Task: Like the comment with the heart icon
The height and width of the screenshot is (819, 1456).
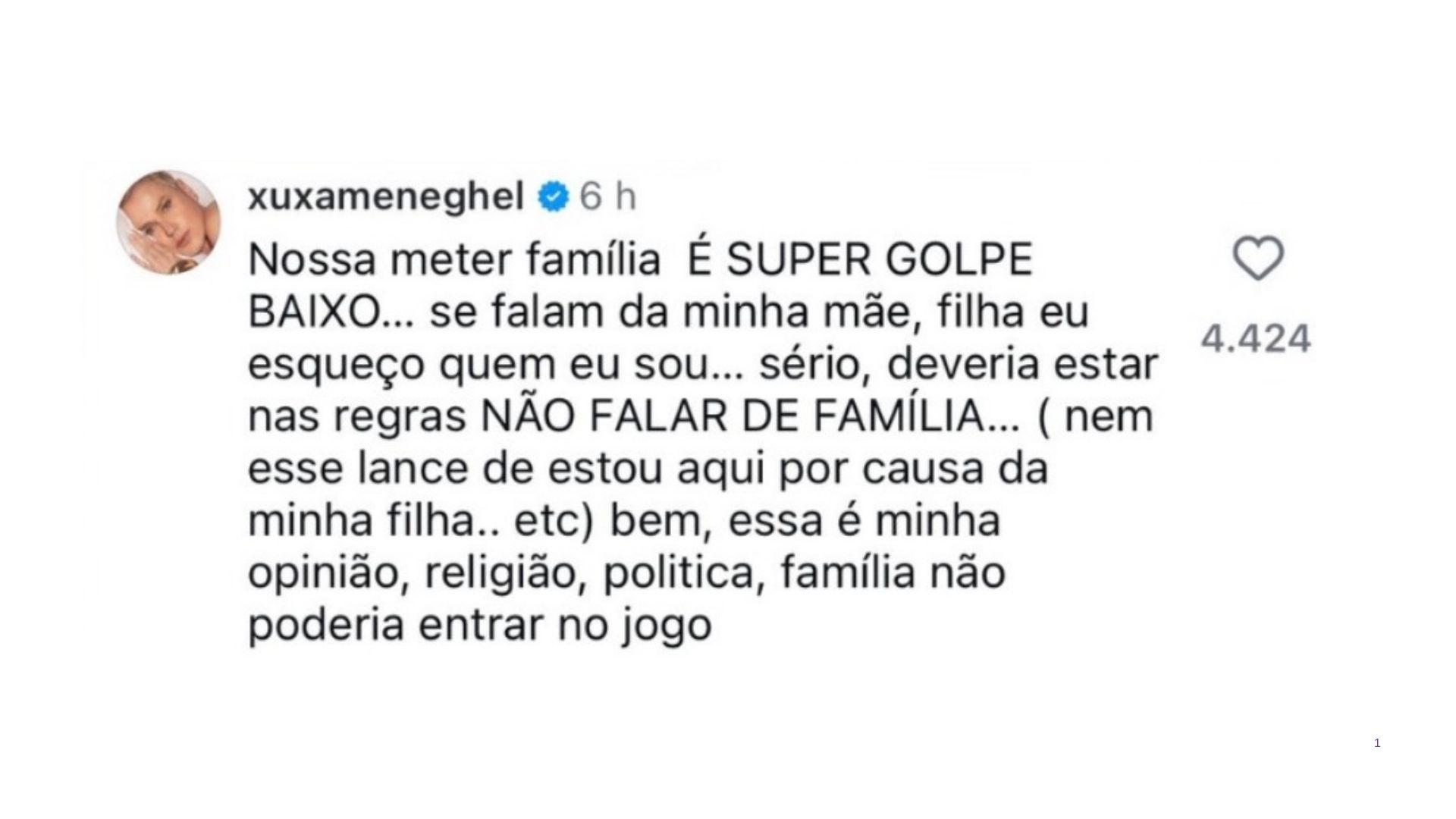Action: coord(1258,259)
